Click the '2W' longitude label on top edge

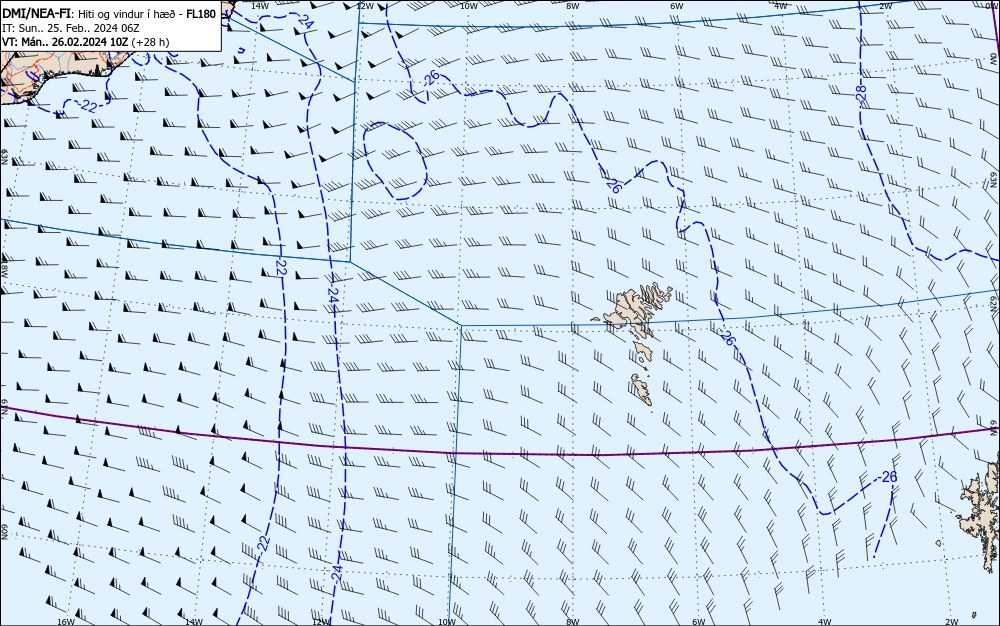(885, 6)
